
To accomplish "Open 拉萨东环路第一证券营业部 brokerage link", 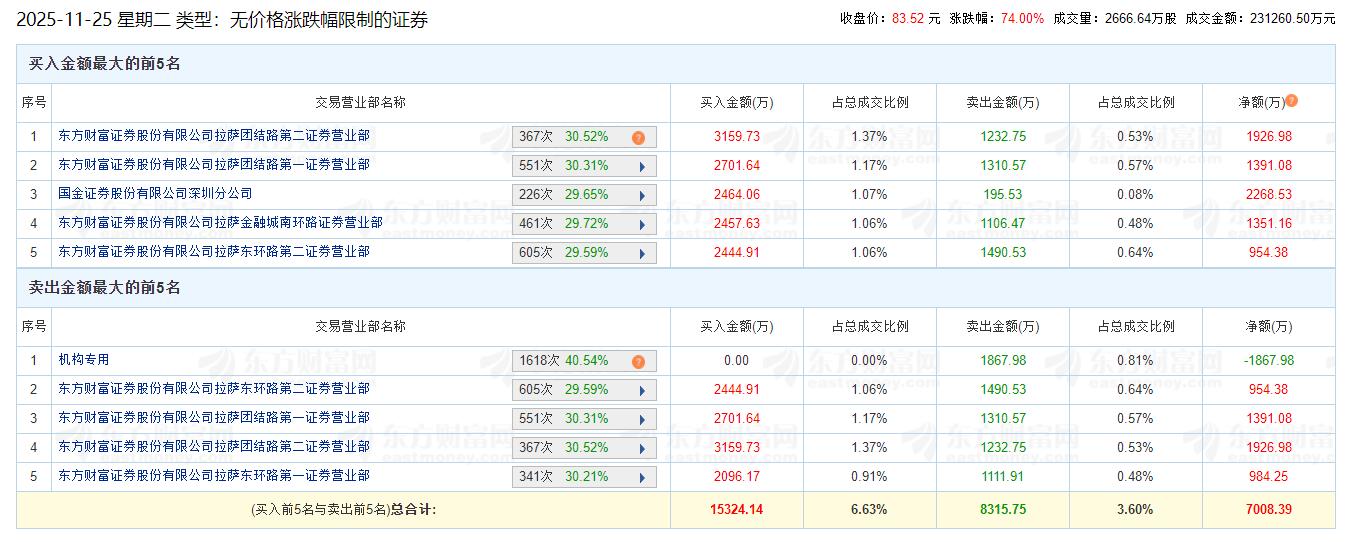I will 213,476.
